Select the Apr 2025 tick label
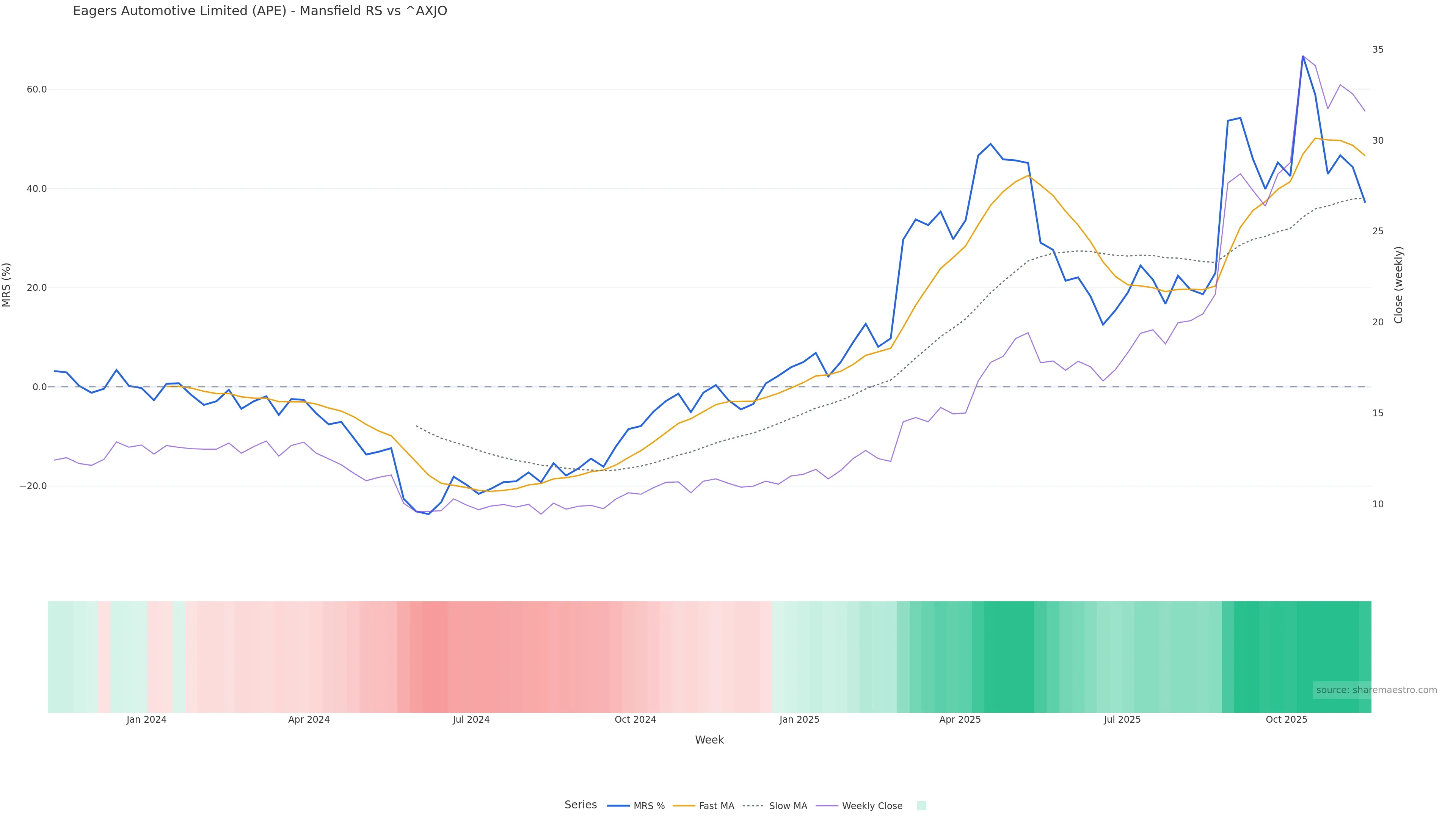The image size is (1456, 819). [960, 720]
